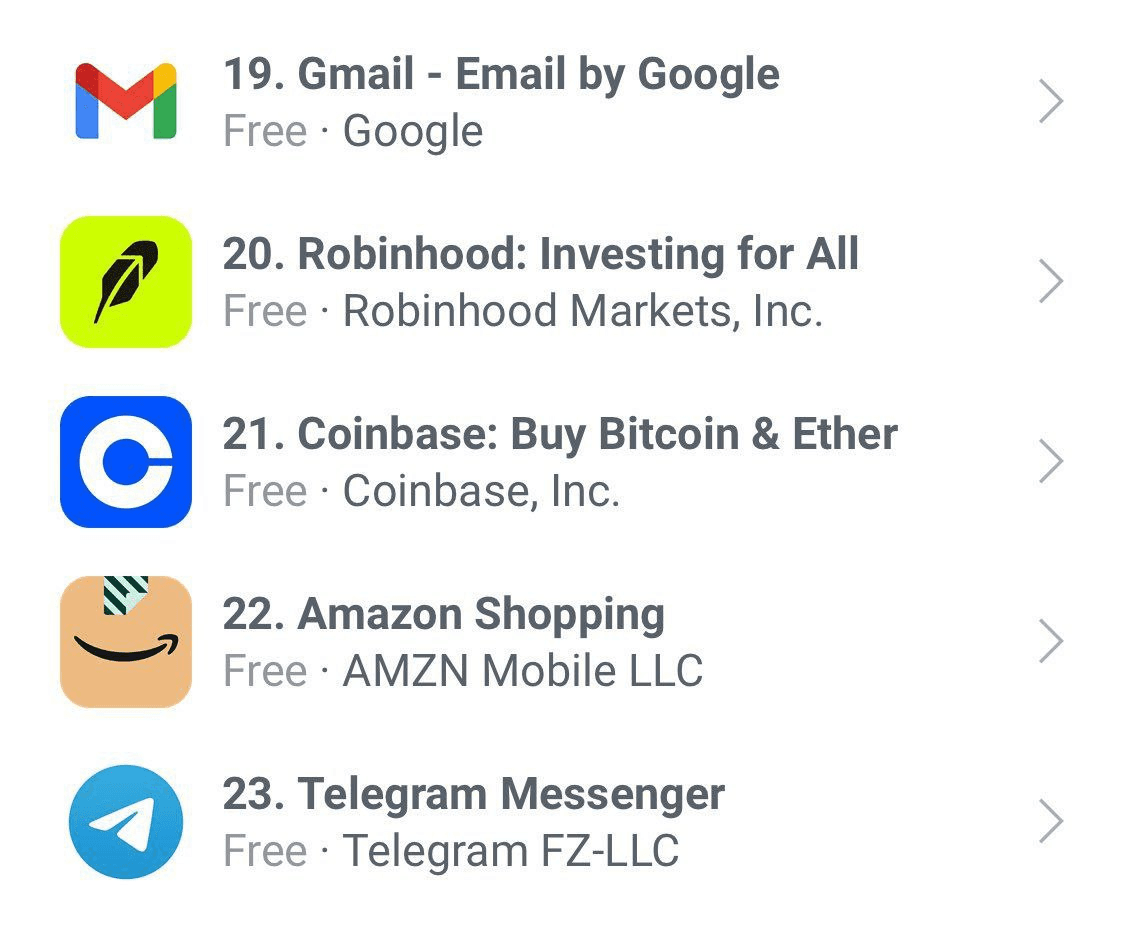Screen dimensions: 1125x941
Task: Open '23. Telegram Messenger' title
Action: coord(474,795)
